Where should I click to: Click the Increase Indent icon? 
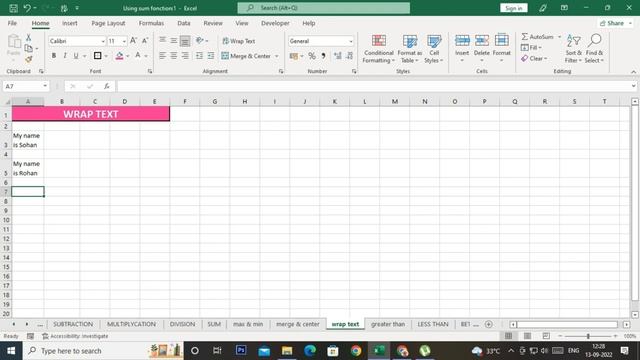point(211,56)
